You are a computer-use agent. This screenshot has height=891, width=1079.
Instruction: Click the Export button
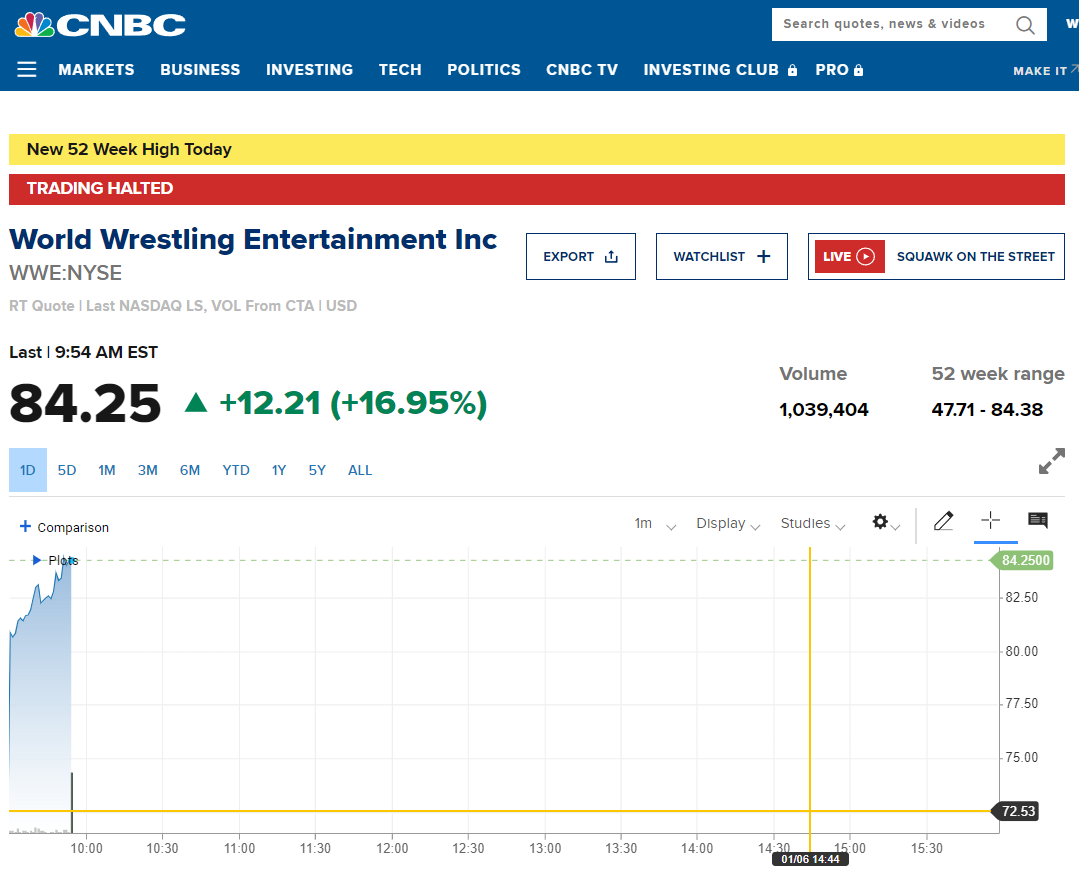581,257
